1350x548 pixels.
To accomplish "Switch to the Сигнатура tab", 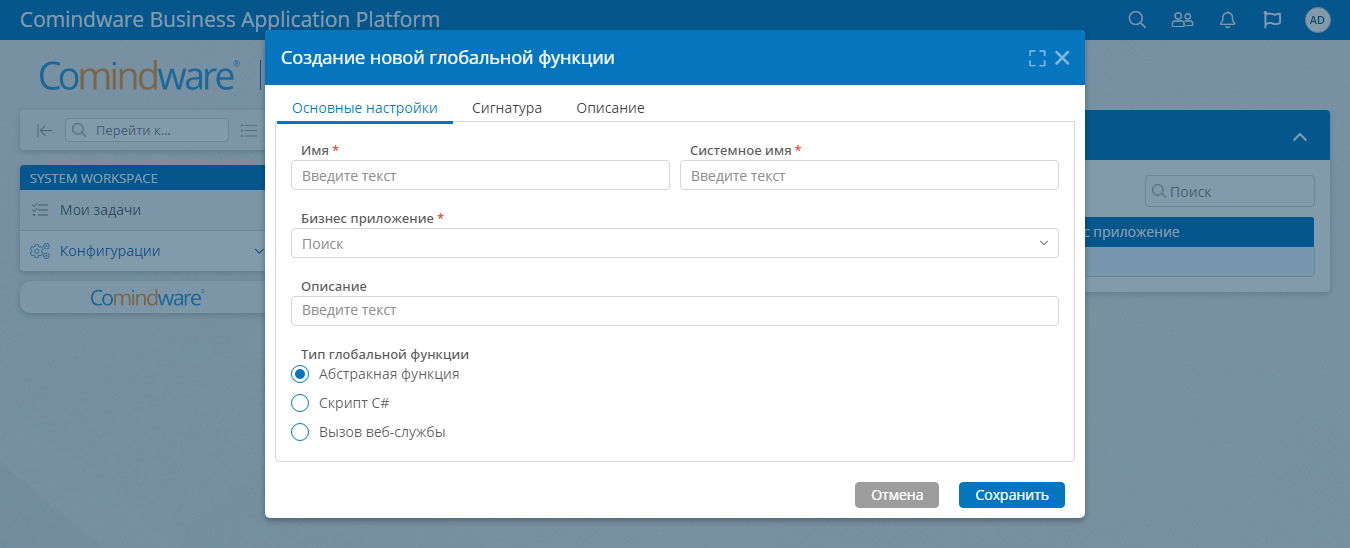I will click(506, 108).
